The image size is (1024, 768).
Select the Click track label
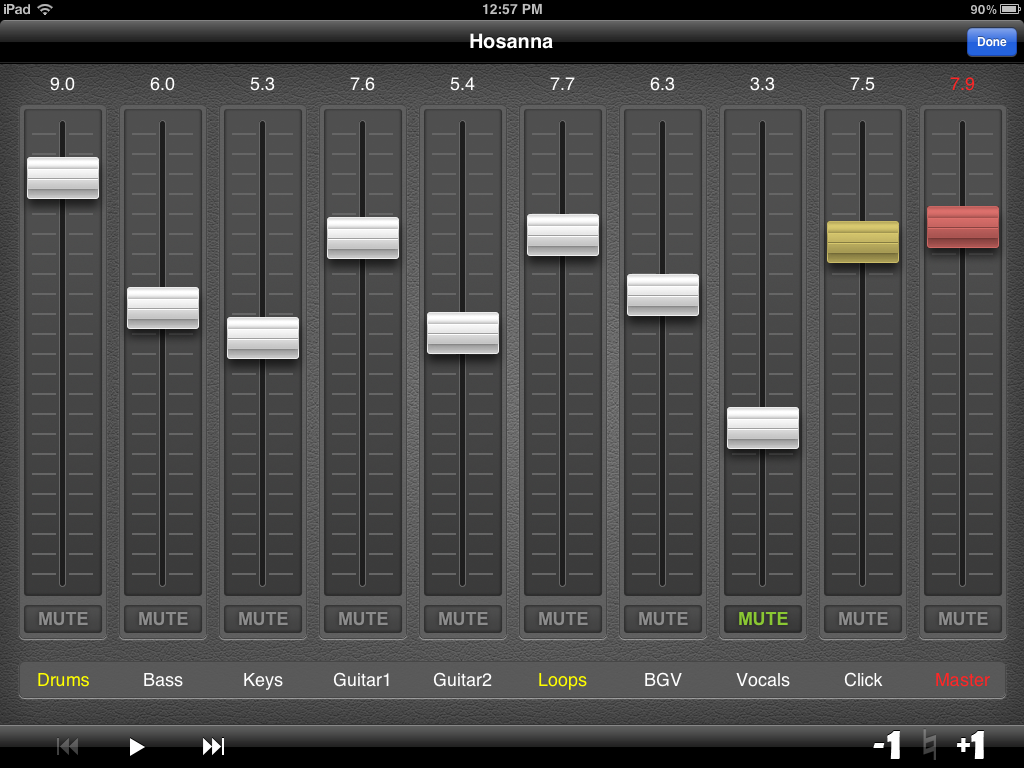pyautogui.click(x=863, y=680)
